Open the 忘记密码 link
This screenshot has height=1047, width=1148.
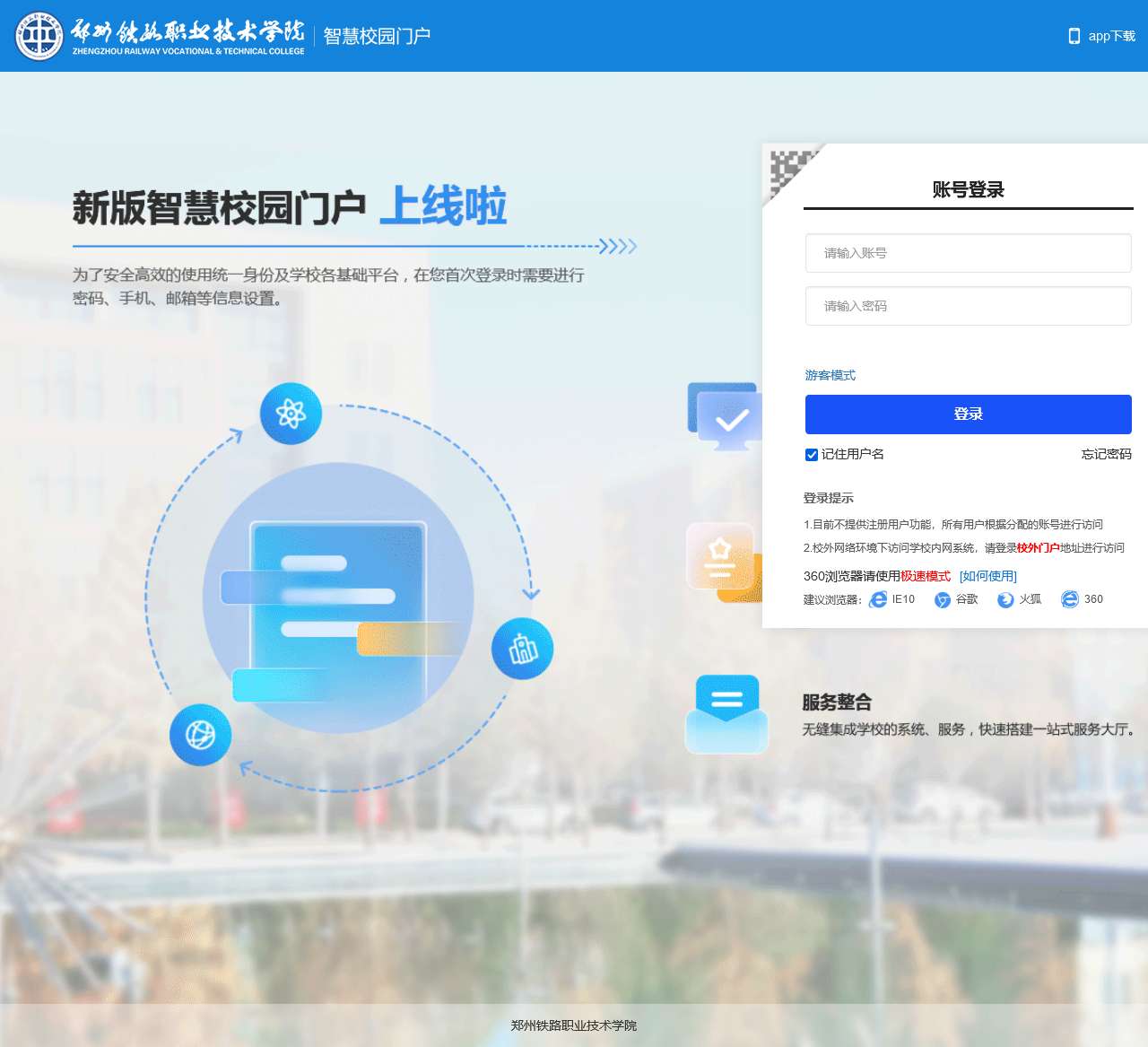(x=1106, y=454)
